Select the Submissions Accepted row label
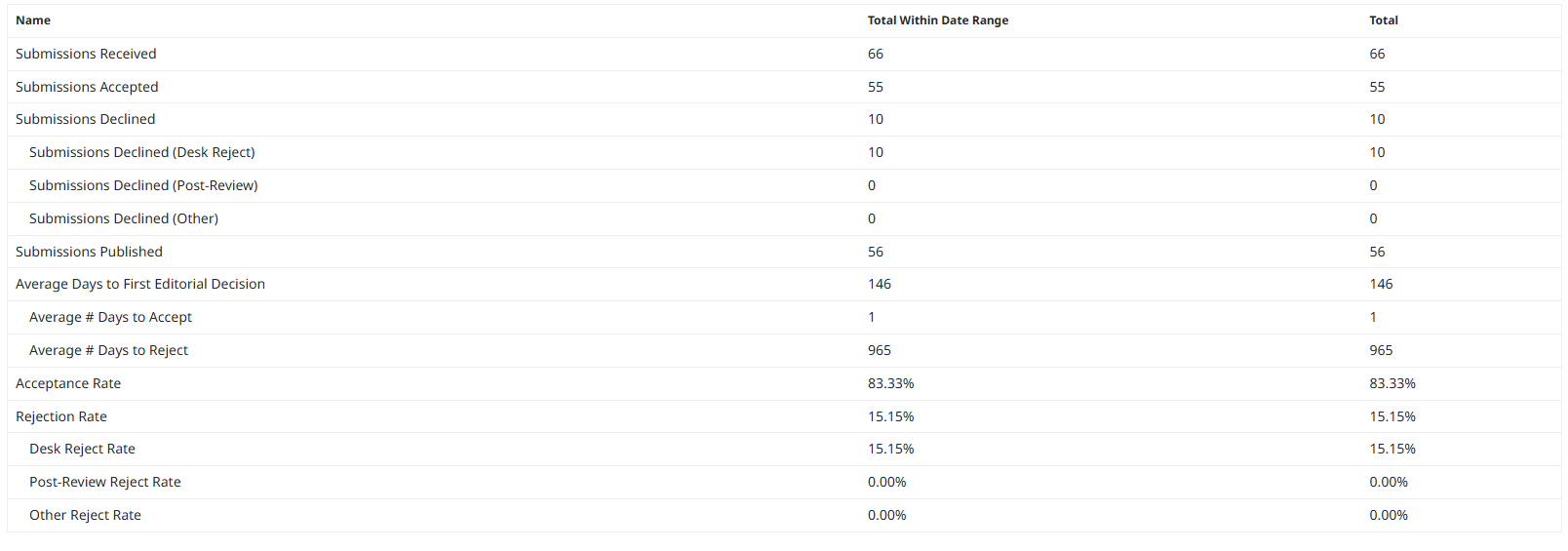 click(87, 87)
